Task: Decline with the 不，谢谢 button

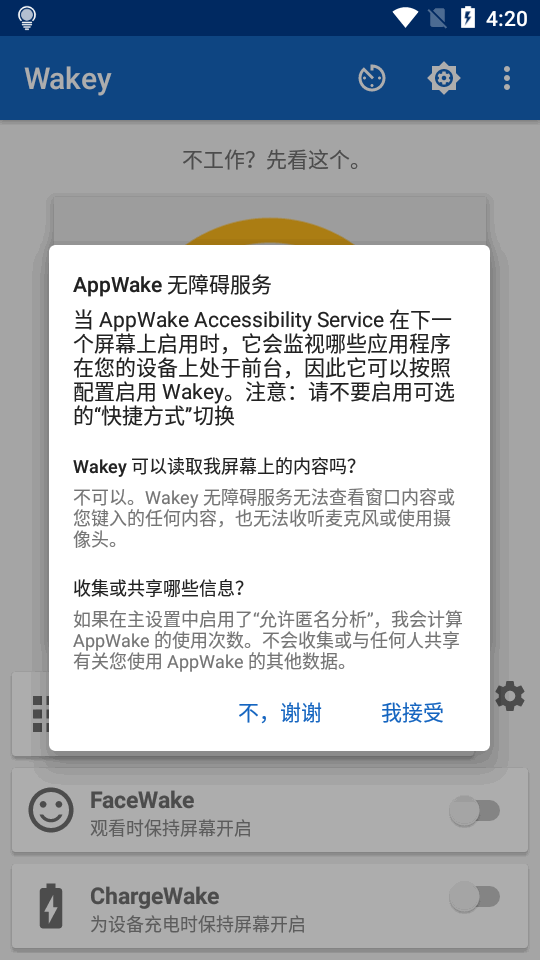Action: click(x=280, y=713)
